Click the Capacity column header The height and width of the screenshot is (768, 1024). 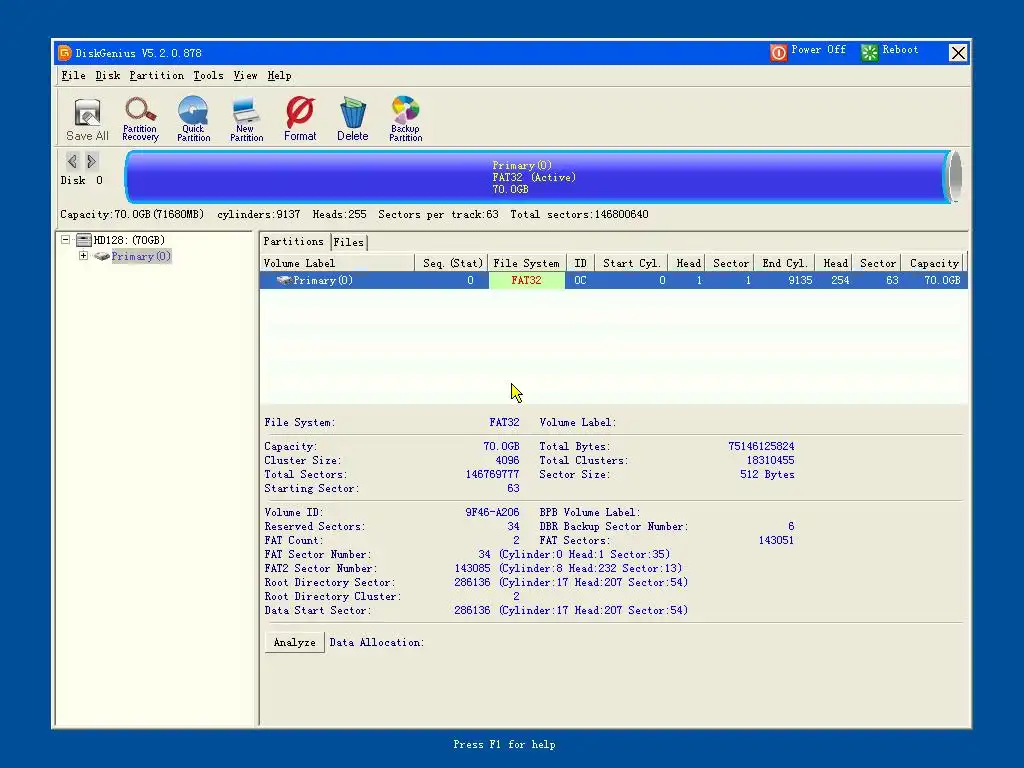tap(934, 263)
